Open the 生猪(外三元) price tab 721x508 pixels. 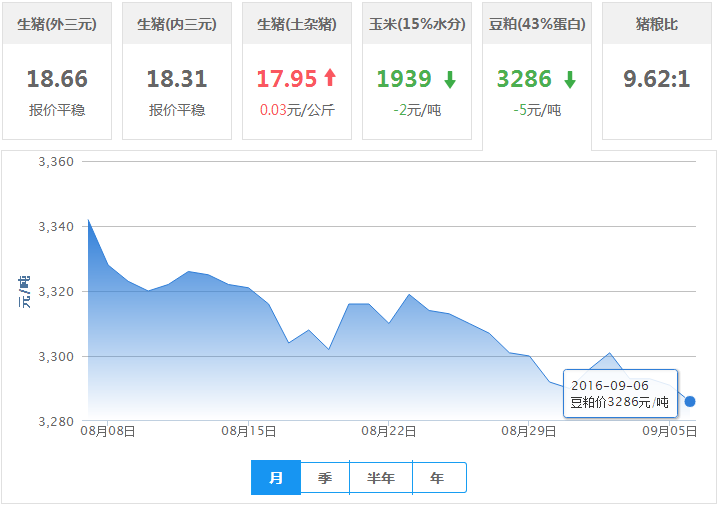(57, 71)
